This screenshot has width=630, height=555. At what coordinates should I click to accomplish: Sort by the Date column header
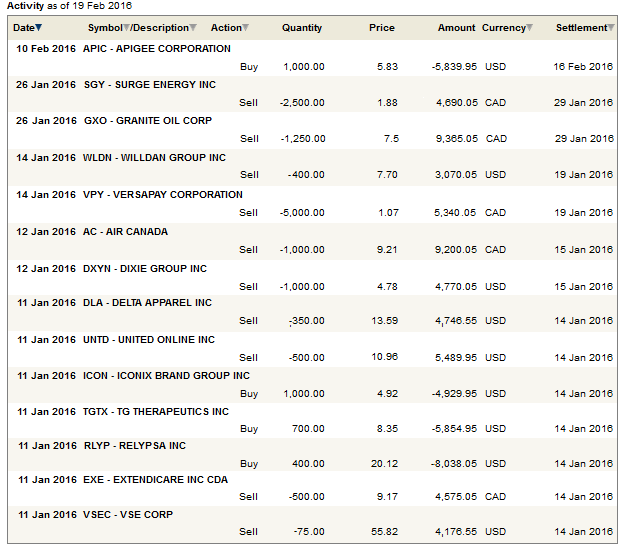23,28
